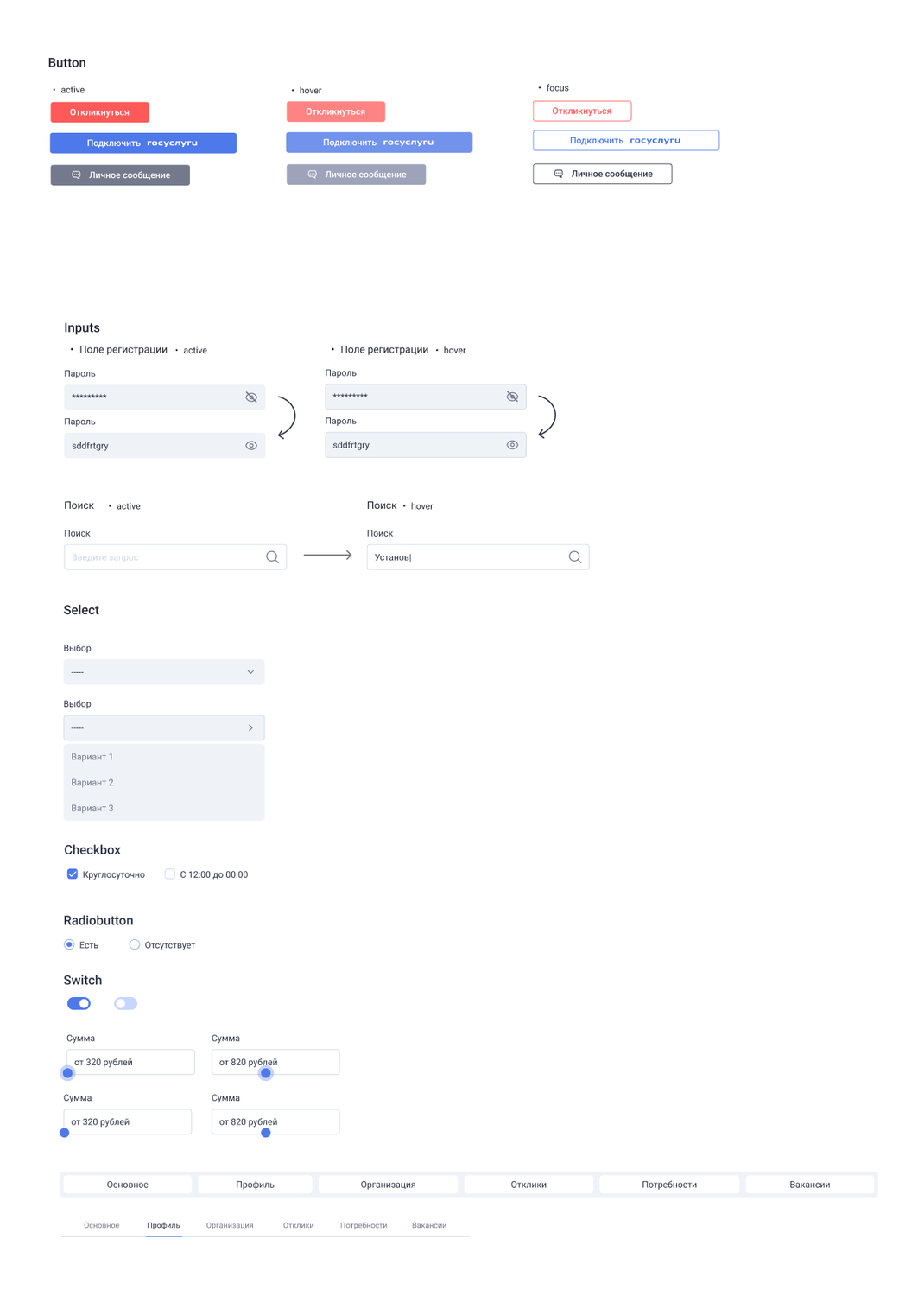Expand the first 'Выбор' dropdown chevron
This screenshot has width=924, height=1296.
coord(250,672)
